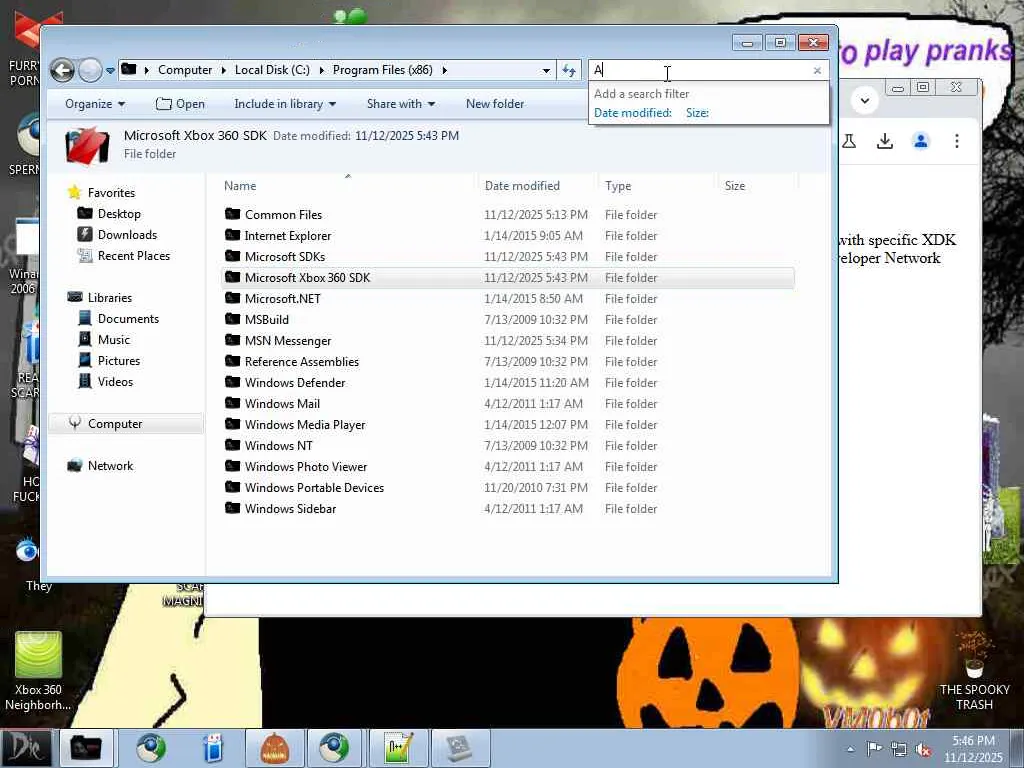Select the Windows Photo Viewer folder
1024x768 pixels.
(x=306, y=466)
